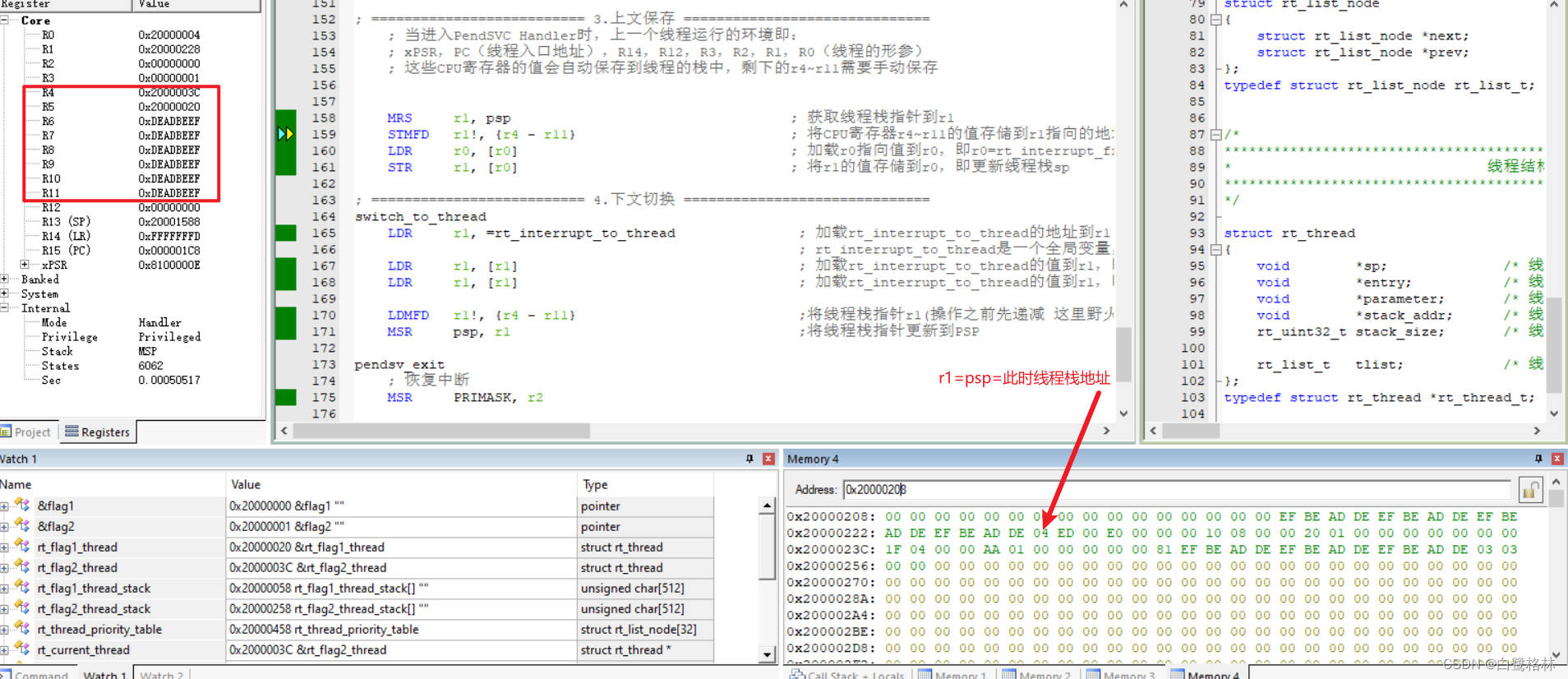Click the watch icon beside rt_flag2_thread_stack
The image size is (1568, 679).
(22, 608)
